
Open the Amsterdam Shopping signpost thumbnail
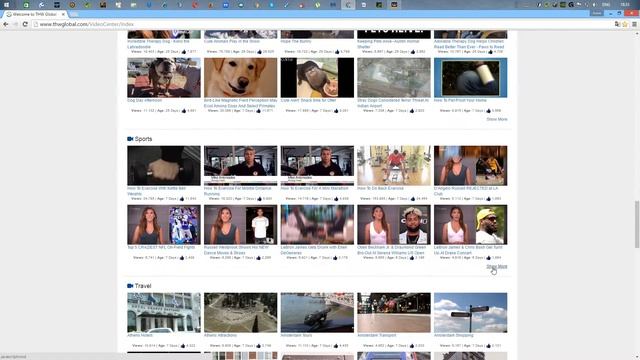[471, 313]
